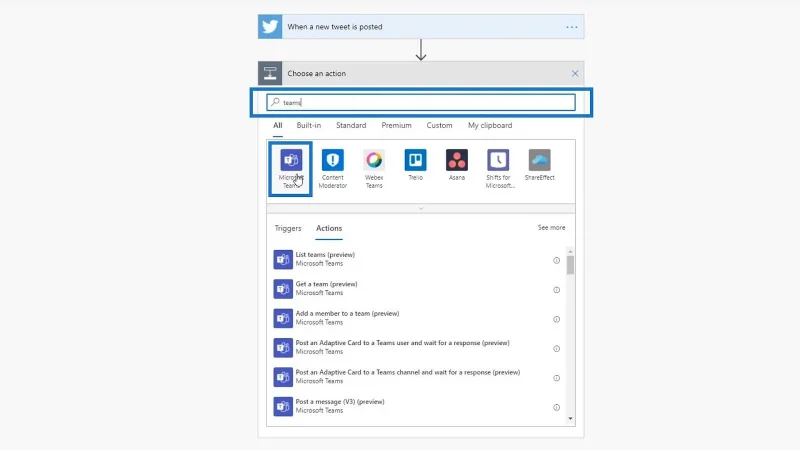Select Add a member to a team action
Image resolution: width=800 pixels, height=450 pixels.
tap(417, 318)
